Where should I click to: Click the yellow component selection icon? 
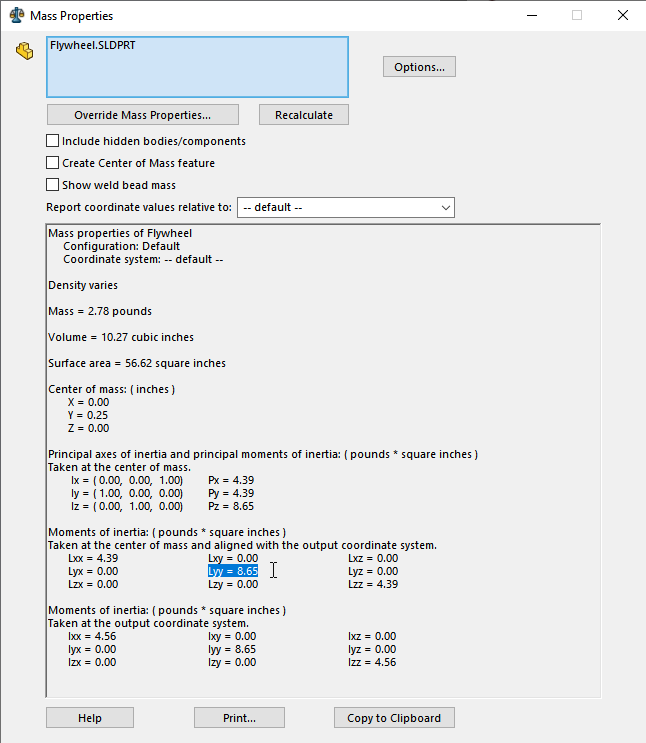[25, 52]
